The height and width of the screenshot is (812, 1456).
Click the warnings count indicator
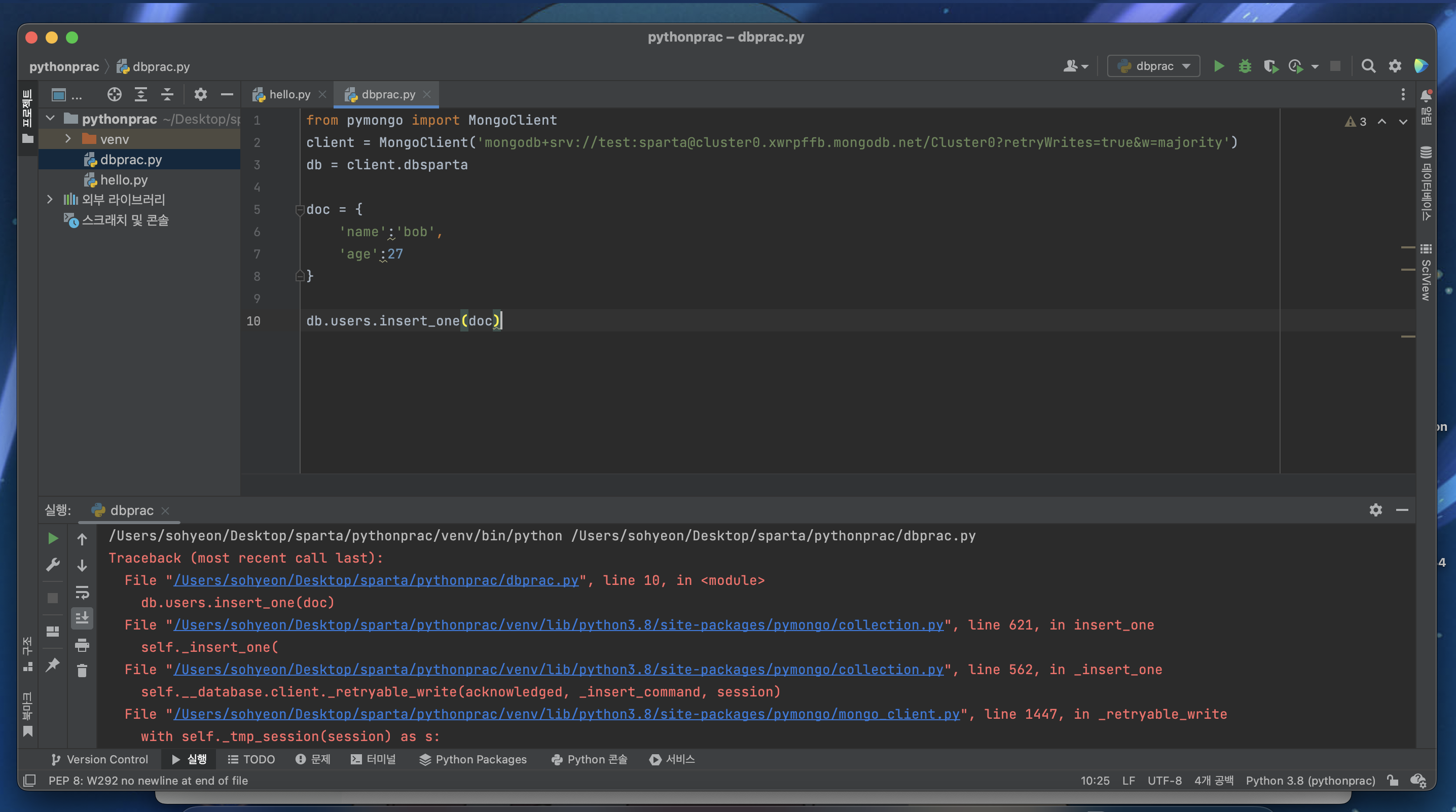[1356, 122]
